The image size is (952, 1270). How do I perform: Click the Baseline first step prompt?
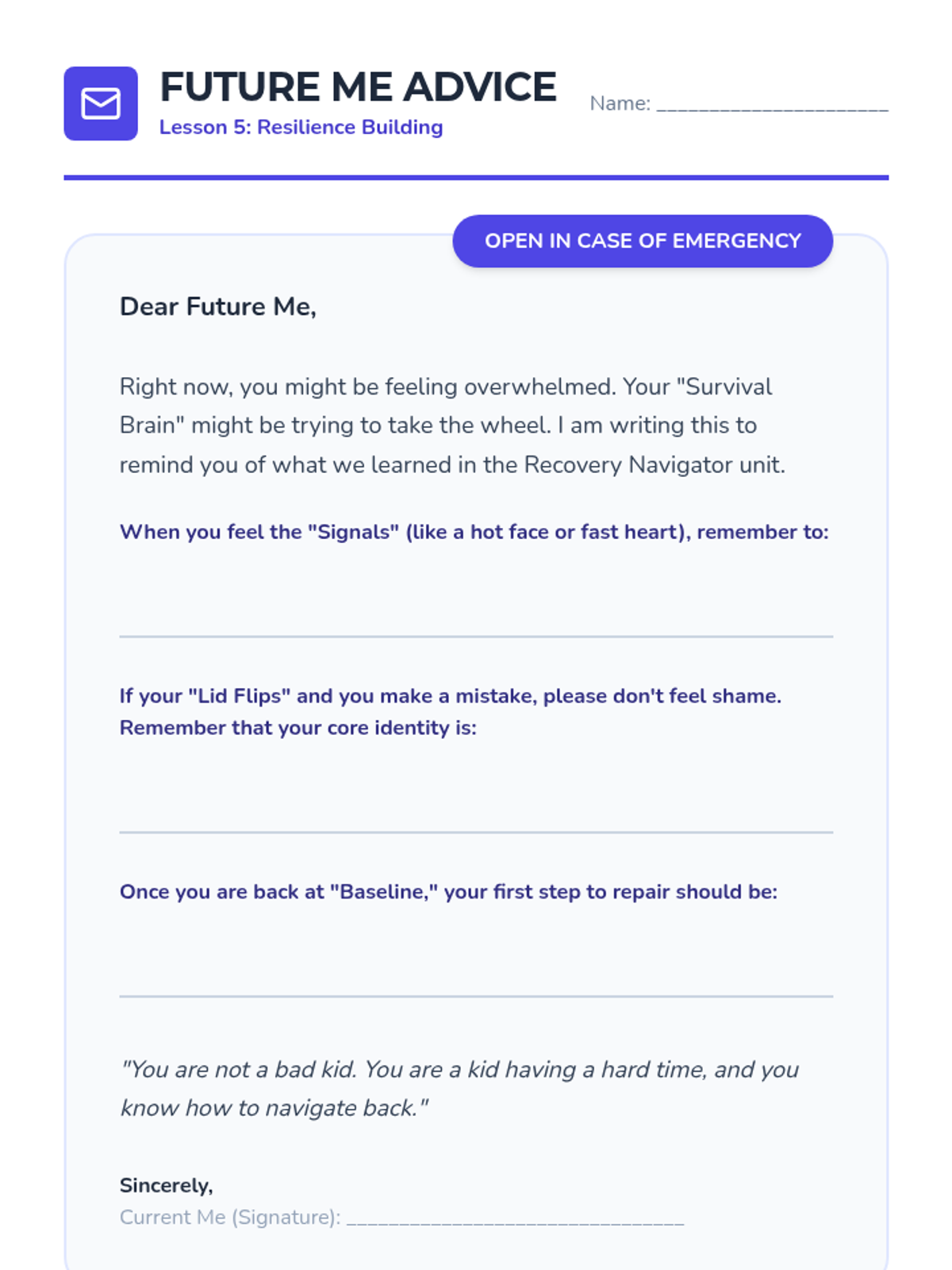pyautogui.click(x=448, y=892)
